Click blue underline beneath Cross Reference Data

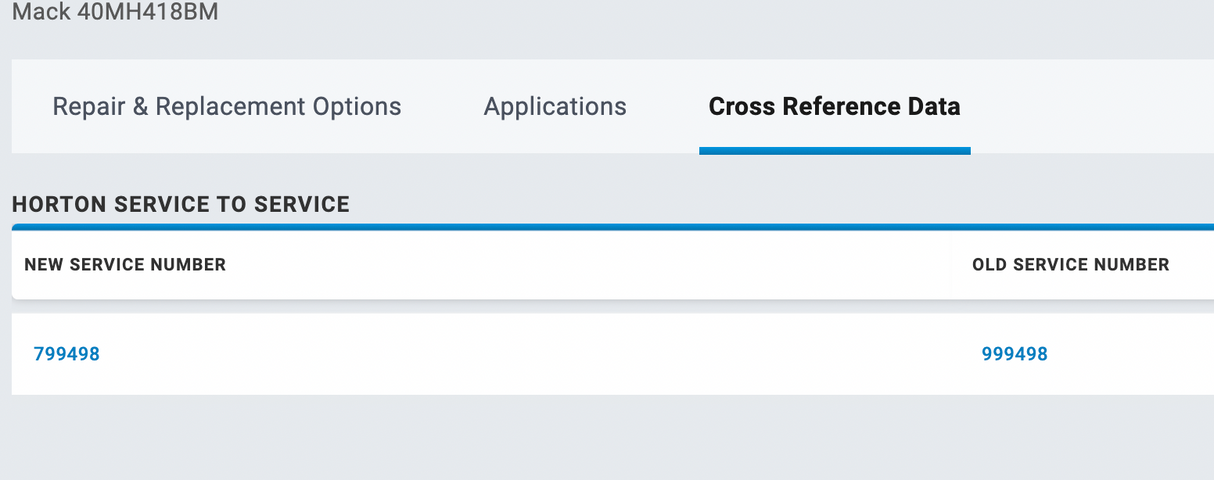834,151
